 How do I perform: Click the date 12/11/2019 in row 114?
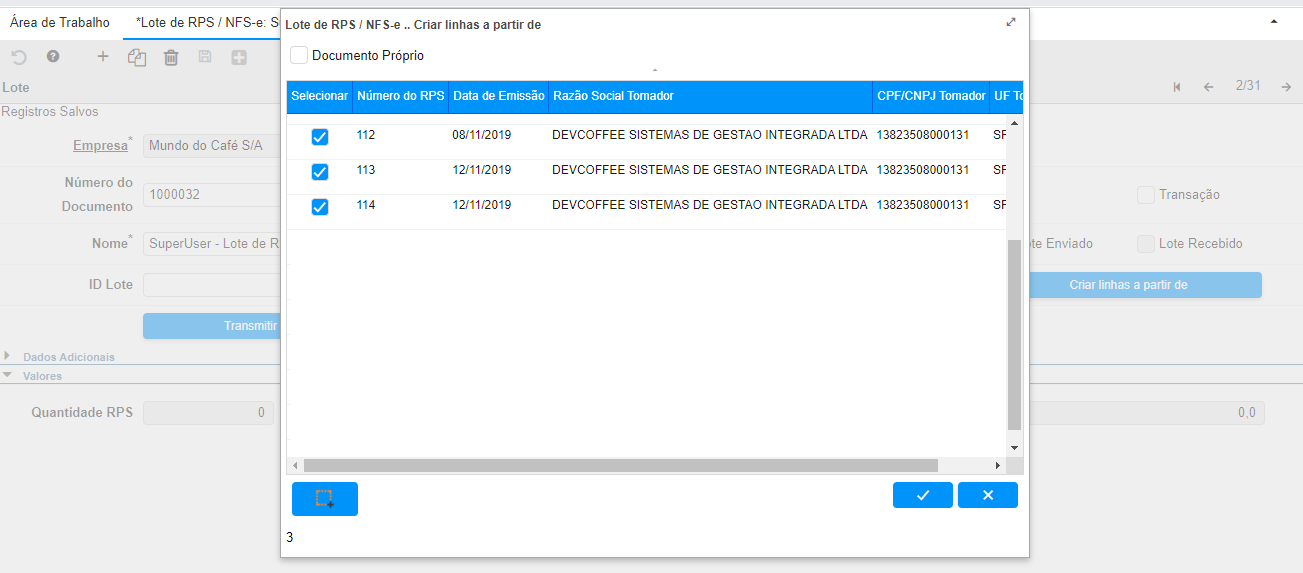tap(482, 205)
